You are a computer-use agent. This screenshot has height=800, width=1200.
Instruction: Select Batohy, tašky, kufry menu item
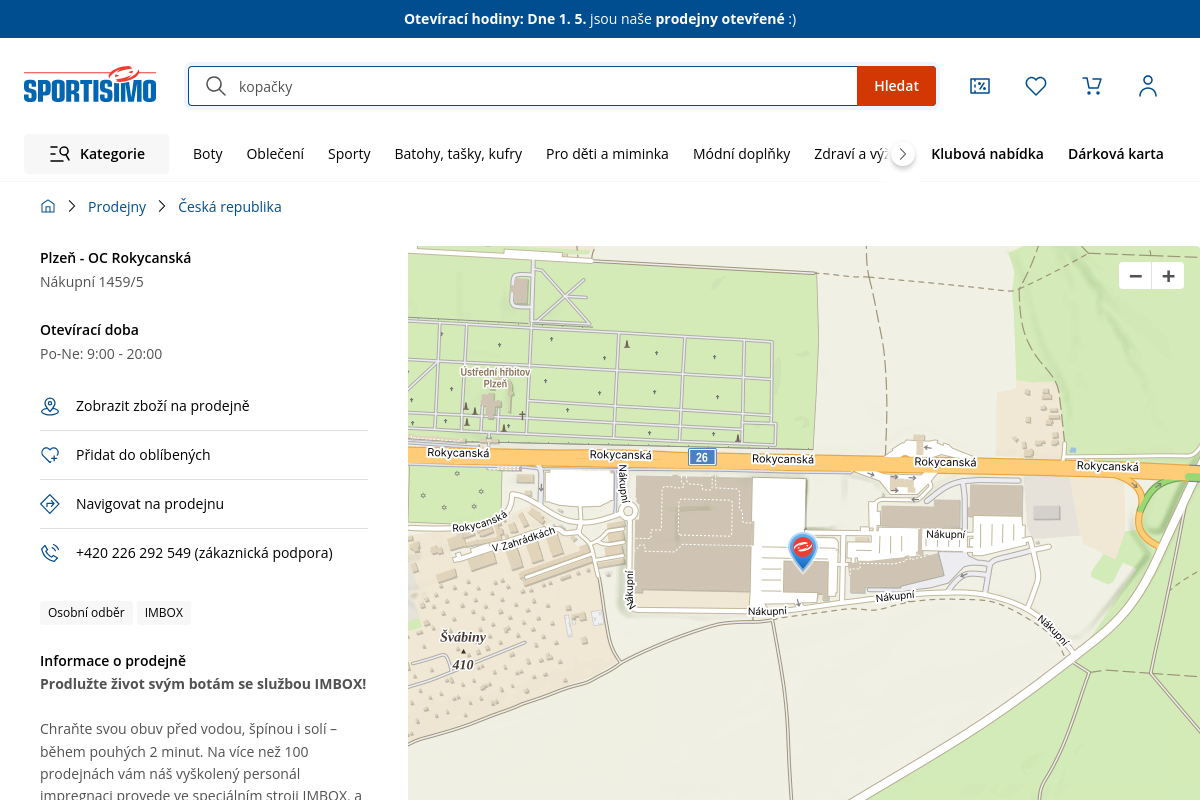tap(458, 154)
